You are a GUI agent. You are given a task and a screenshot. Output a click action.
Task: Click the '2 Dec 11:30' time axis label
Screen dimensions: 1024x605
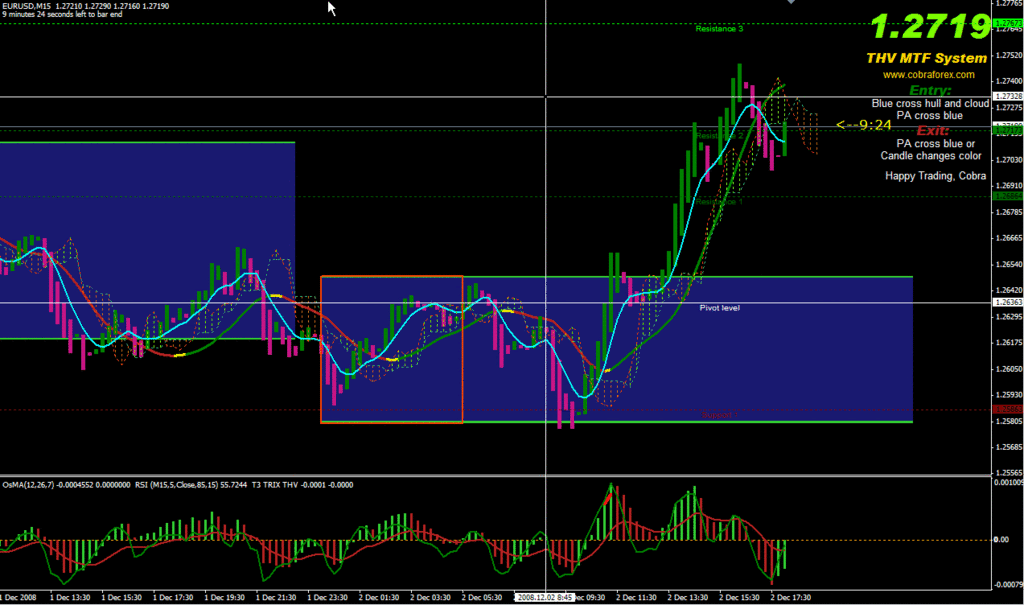[x=637, y=597]
